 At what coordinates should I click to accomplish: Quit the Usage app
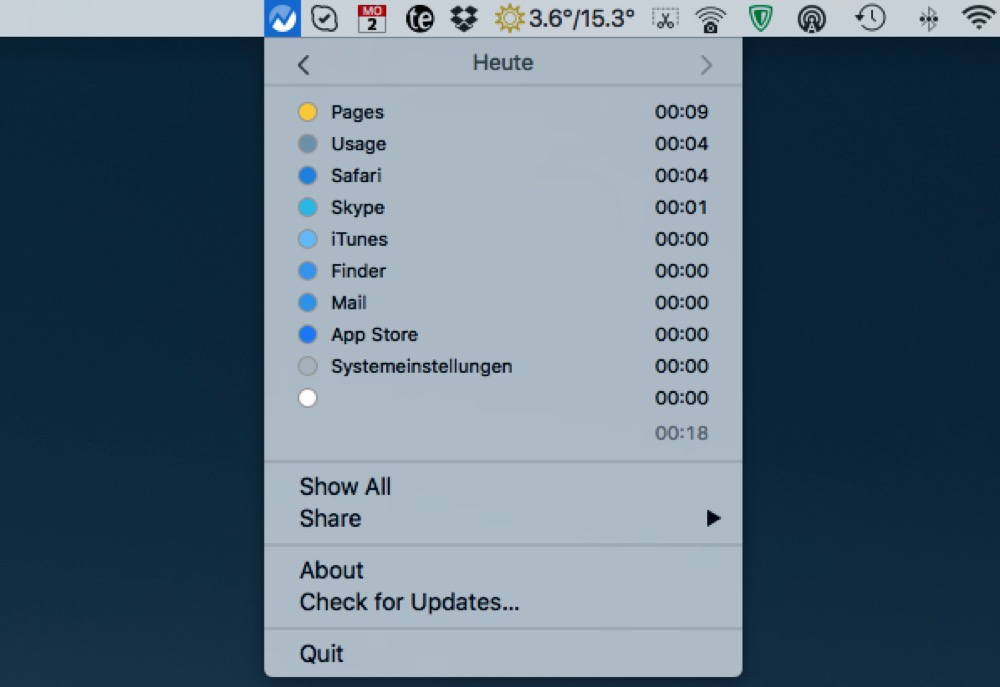click(321, 654)
